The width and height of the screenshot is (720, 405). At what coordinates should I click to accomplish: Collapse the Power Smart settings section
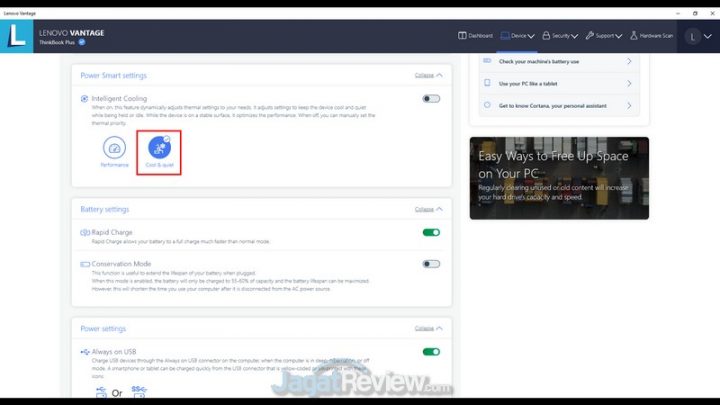(x=428, y=75)
